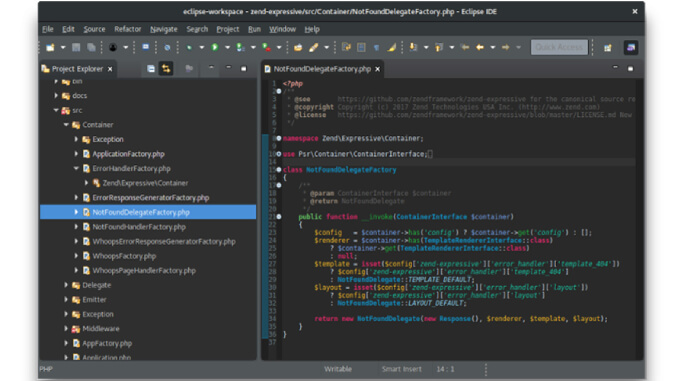Expand the docs folder
Image resolution: width=678 pixels, height=381 pixels.
pos(56,96)
